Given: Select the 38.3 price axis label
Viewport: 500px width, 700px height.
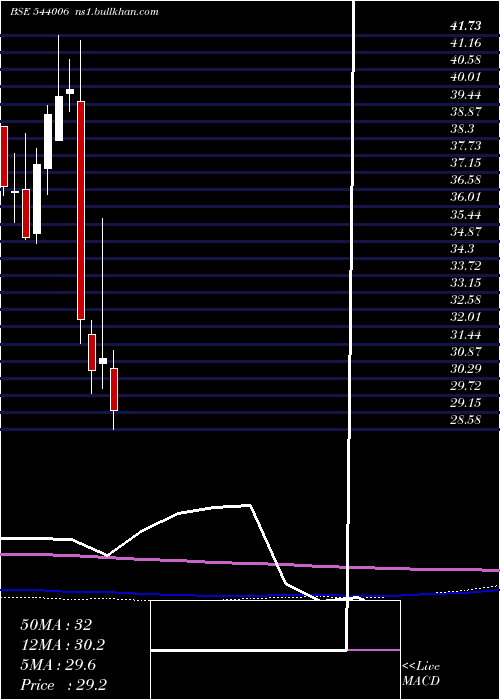Looking at the screenshot, I should pyautogui.click(x=462, y=129).
